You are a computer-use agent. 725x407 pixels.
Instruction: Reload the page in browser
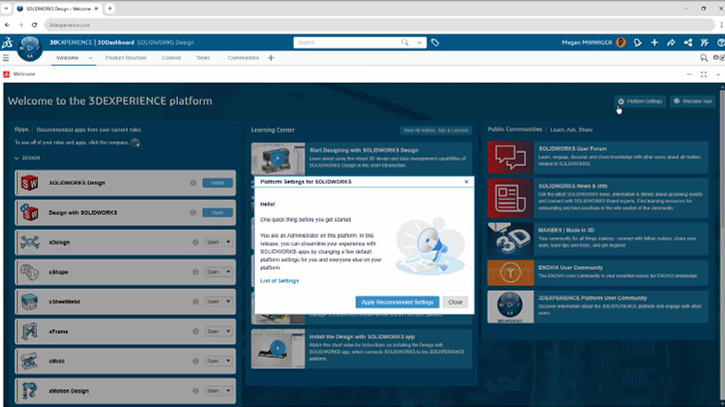pos(34,25)
